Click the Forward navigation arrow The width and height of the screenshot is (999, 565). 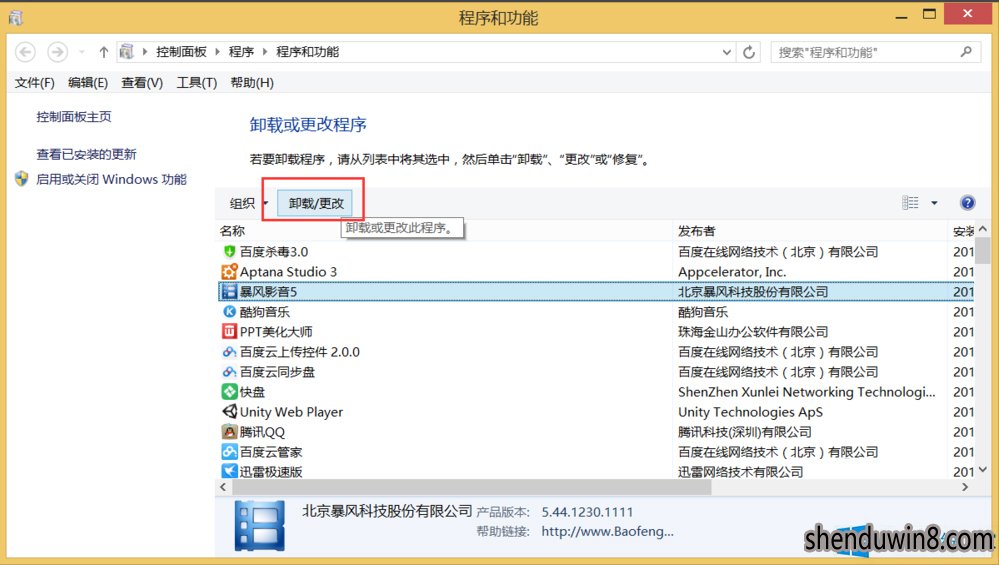[57, 52]
